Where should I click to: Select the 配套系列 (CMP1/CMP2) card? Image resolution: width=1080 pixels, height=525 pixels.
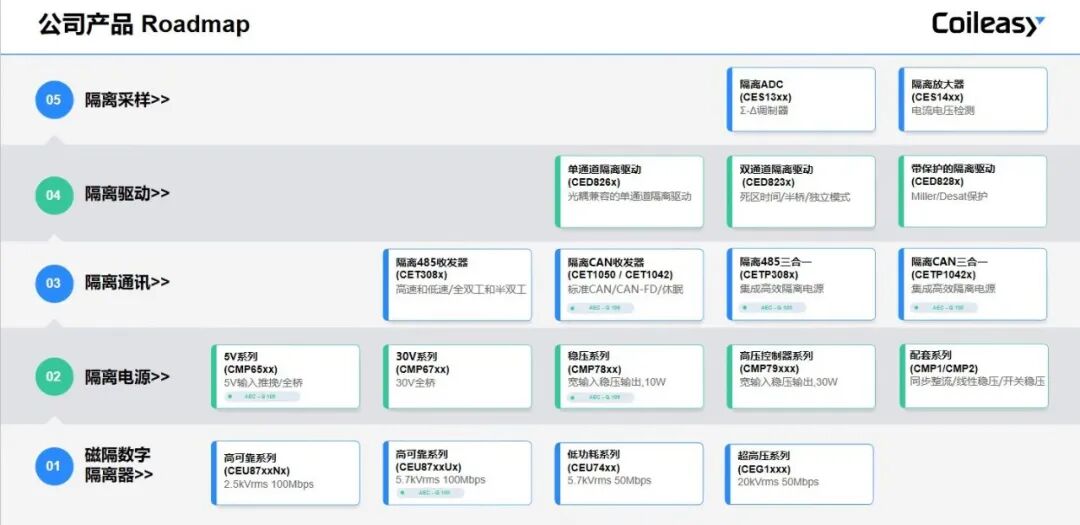point(973,377)
